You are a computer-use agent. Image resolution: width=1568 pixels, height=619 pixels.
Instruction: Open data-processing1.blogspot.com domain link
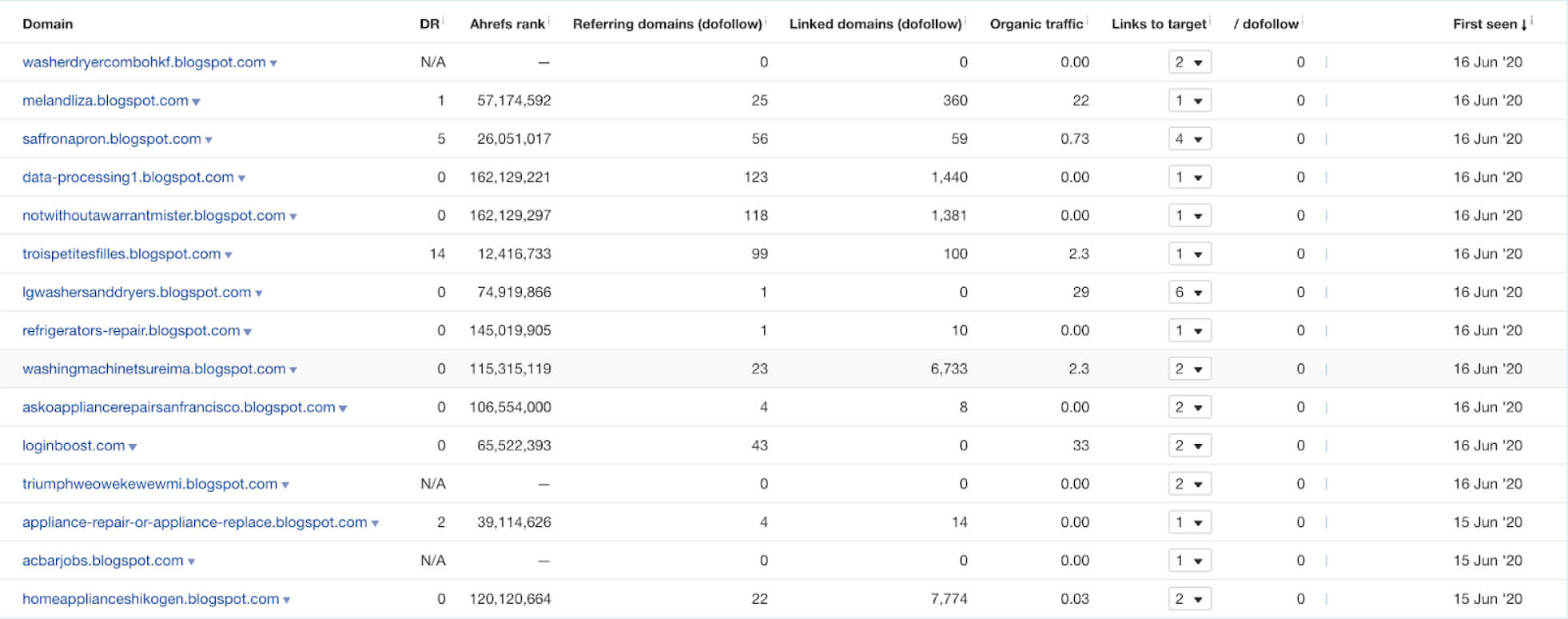[x=128, y=178]
